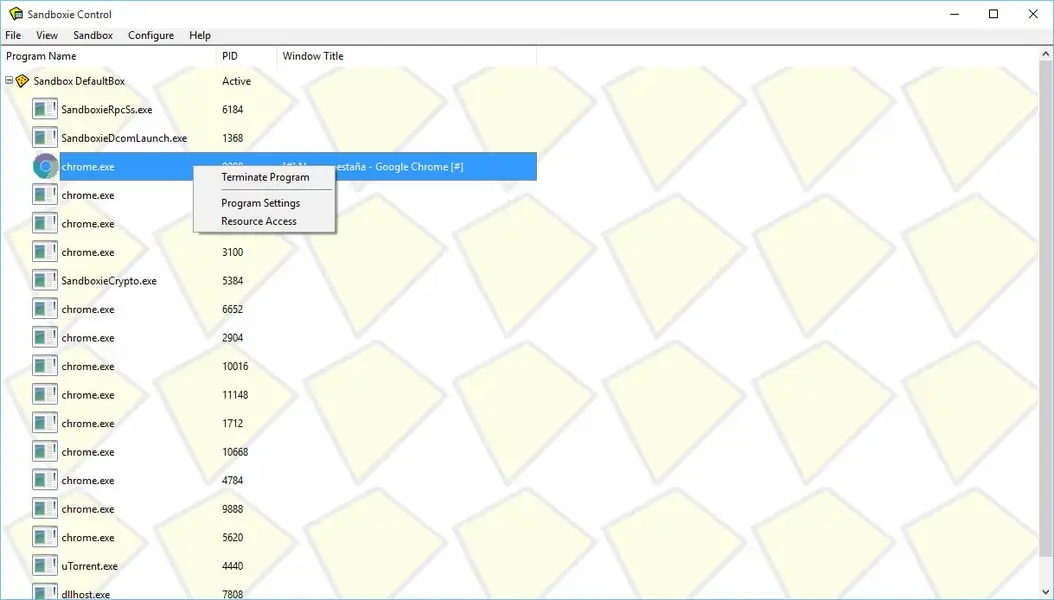The width and height of the screenshot is (1054, 600).
Task: Click the dllhost.exe program icon
Action: pos(44,593)
